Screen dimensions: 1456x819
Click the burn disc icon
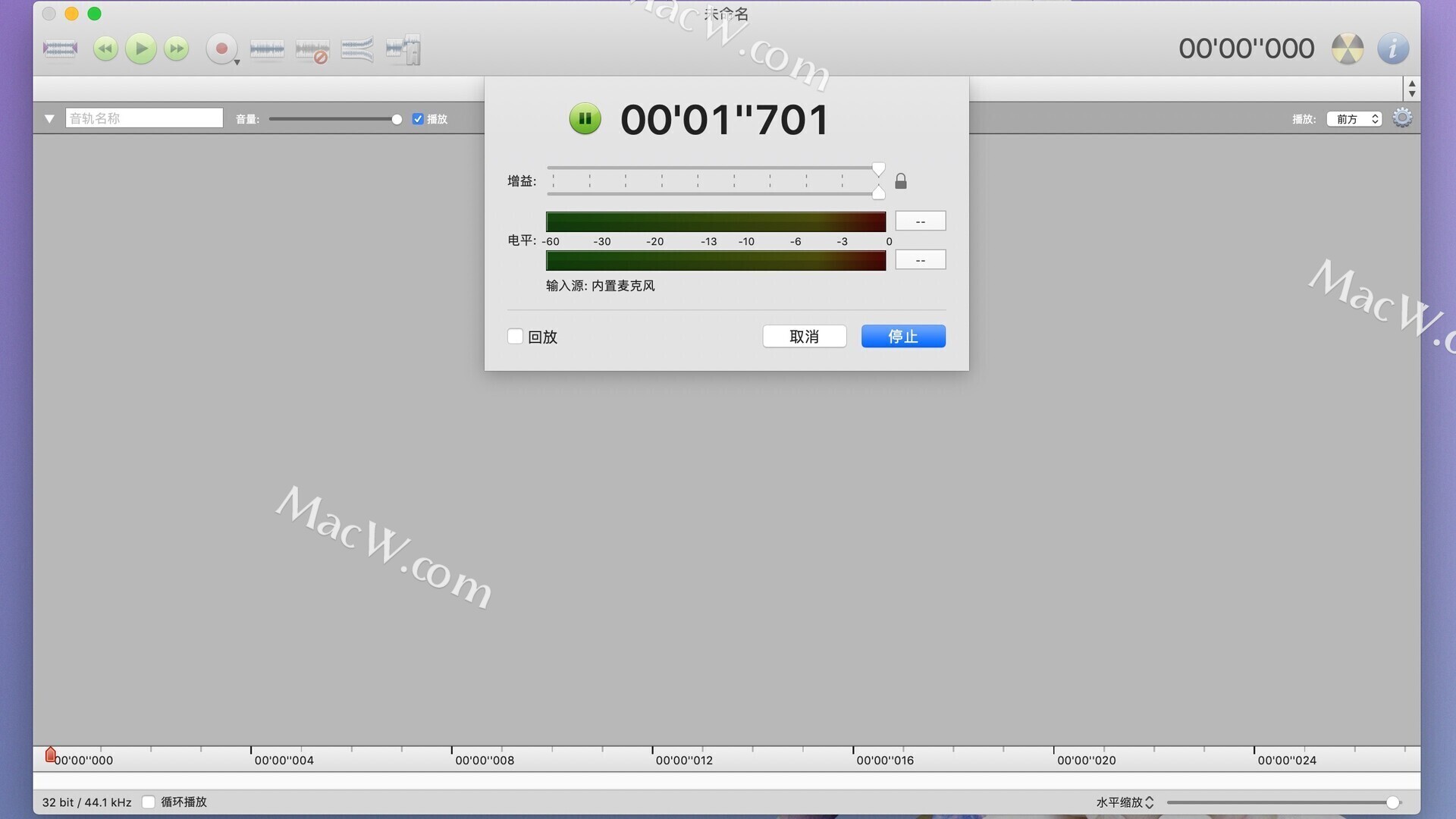click(x=1348, y=49)
